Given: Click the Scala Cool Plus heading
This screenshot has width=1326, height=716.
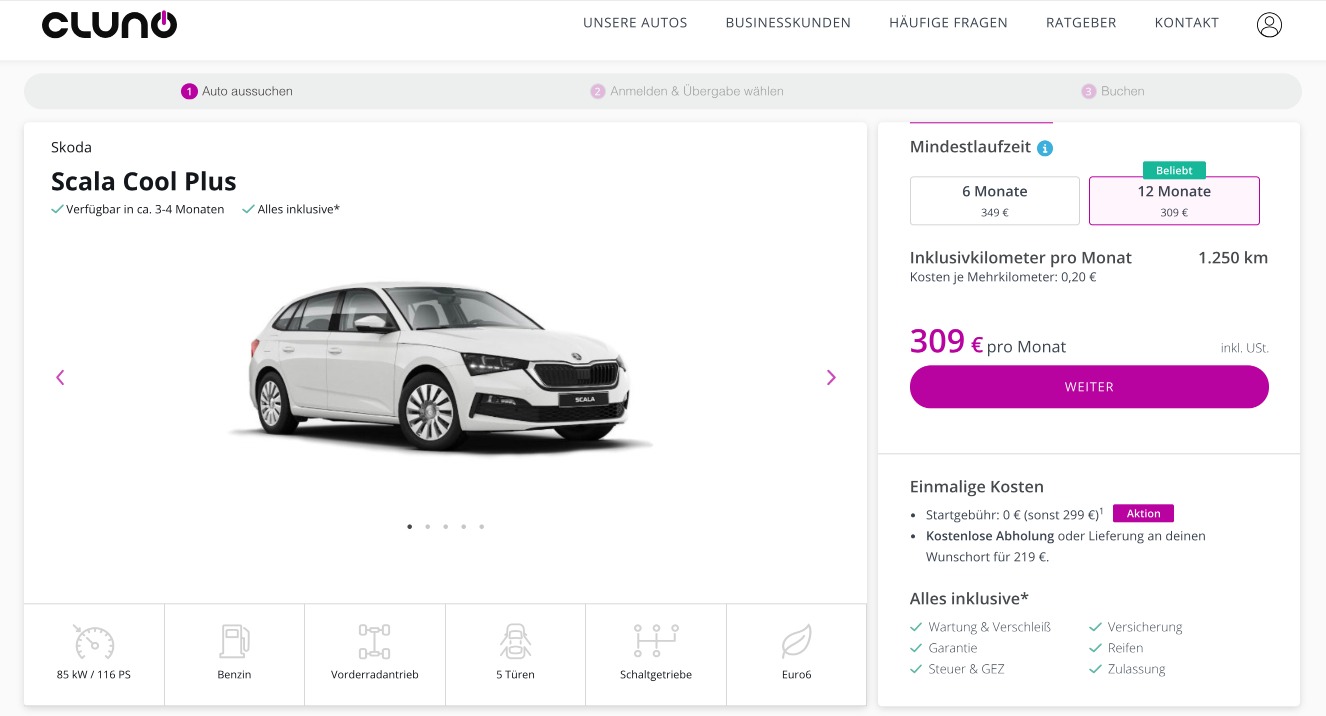Looking at the screenshot, I should point(144,182).
